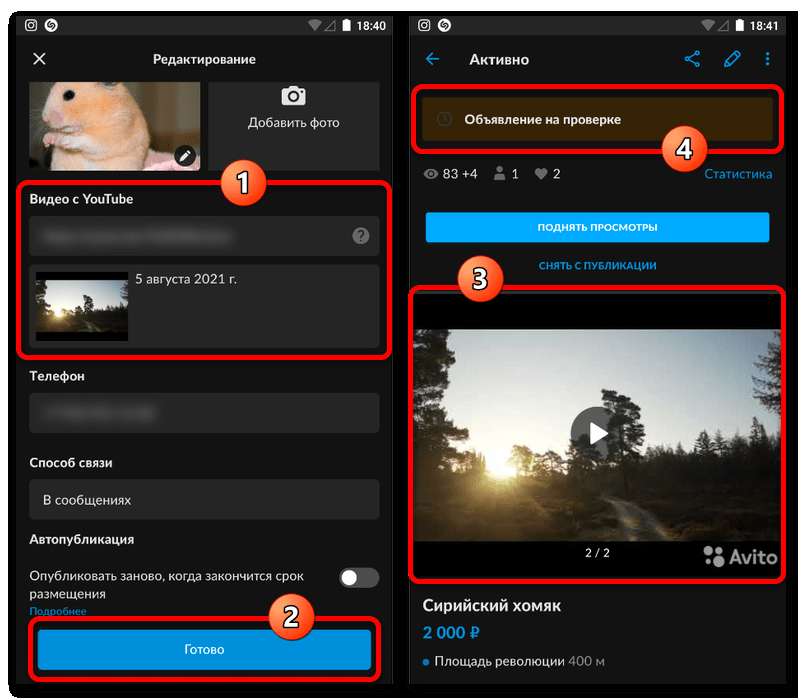The width and height of the screenshot is (802, 700).
Task: Open the Подробнее link
Action: 58,611
